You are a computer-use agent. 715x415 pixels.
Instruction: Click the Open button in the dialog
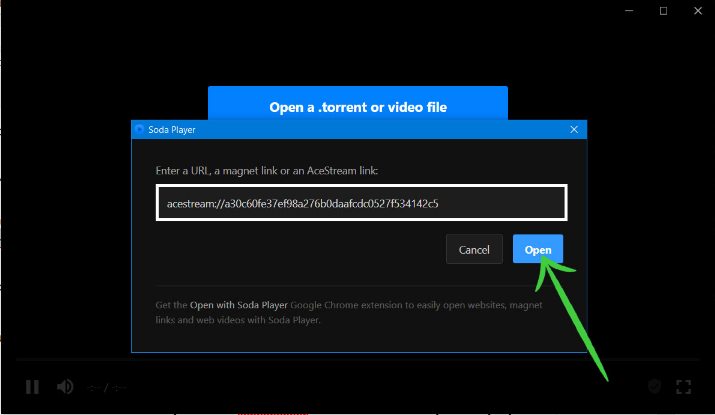tap(538, 249)
